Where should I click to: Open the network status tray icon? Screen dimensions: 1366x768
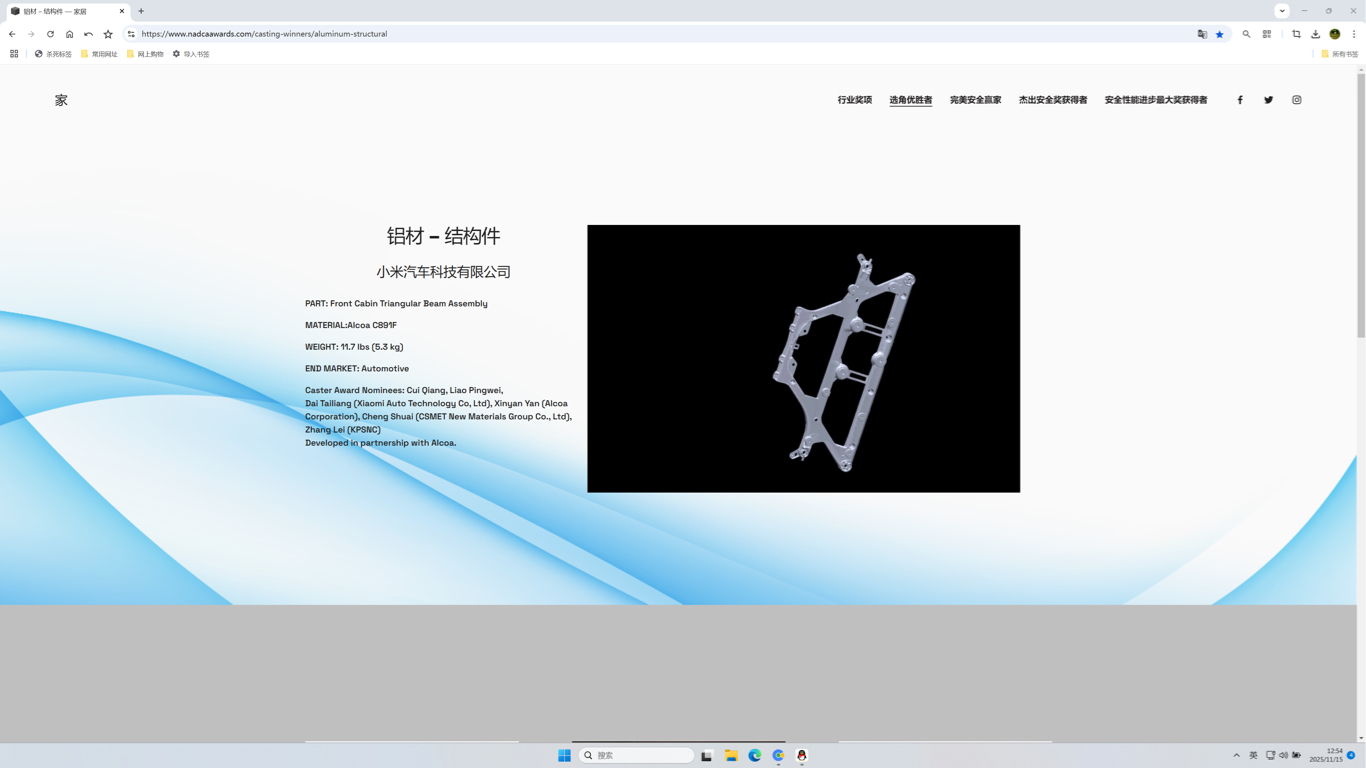[1270, 756]
